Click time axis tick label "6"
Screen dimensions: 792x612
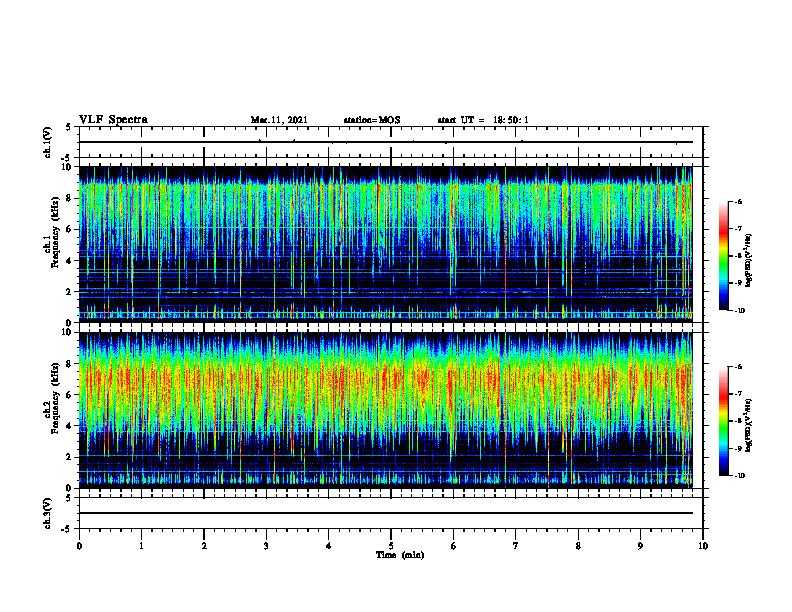click(454, 546)
